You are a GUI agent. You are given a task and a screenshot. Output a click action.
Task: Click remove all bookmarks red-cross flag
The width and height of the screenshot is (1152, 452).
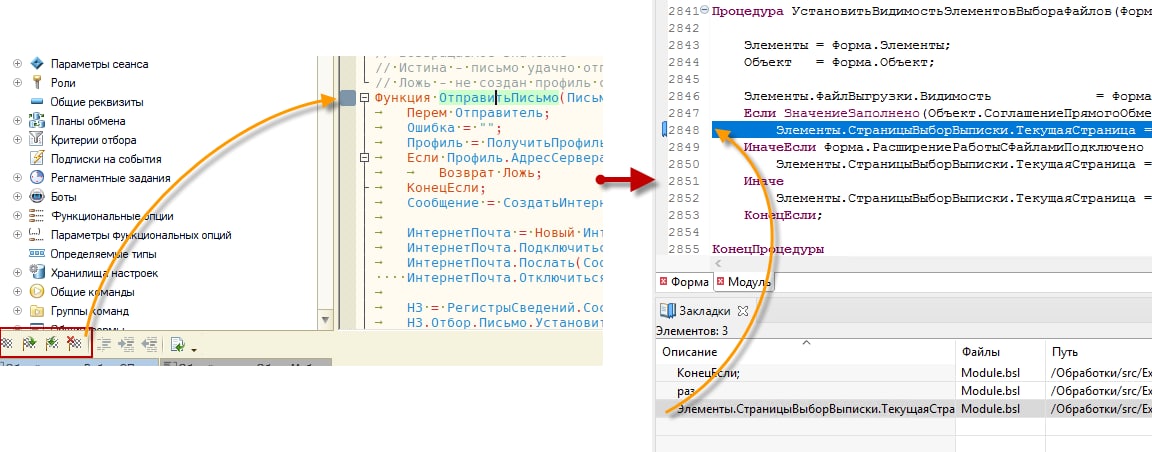pos(74,343)
